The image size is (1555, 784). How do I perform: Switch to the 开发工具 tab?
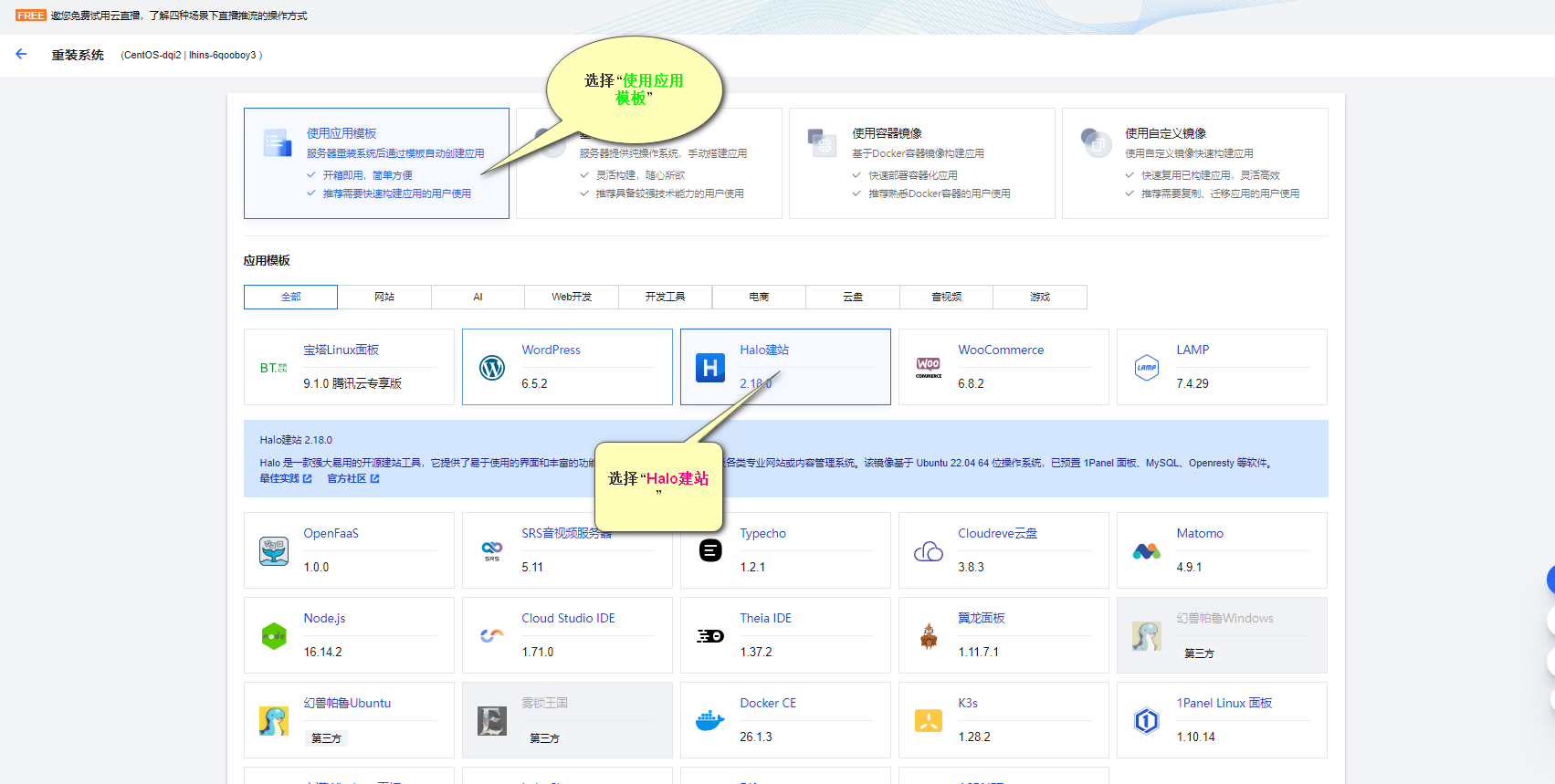(665, 297)
